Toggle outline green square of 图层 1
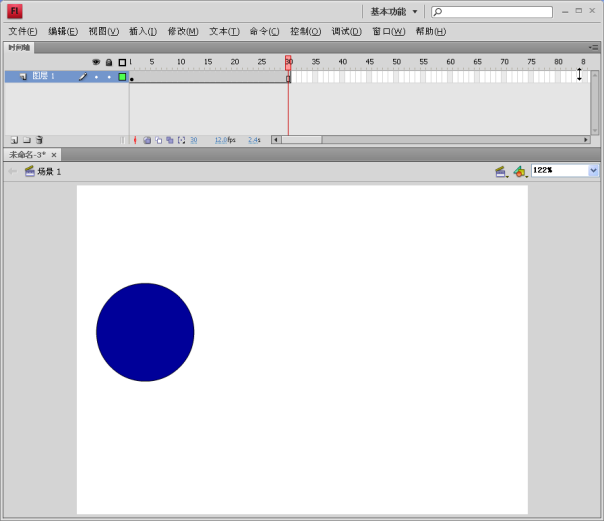Image resolution: width=604 pixels, height=521 pixels. coord(122,76)
